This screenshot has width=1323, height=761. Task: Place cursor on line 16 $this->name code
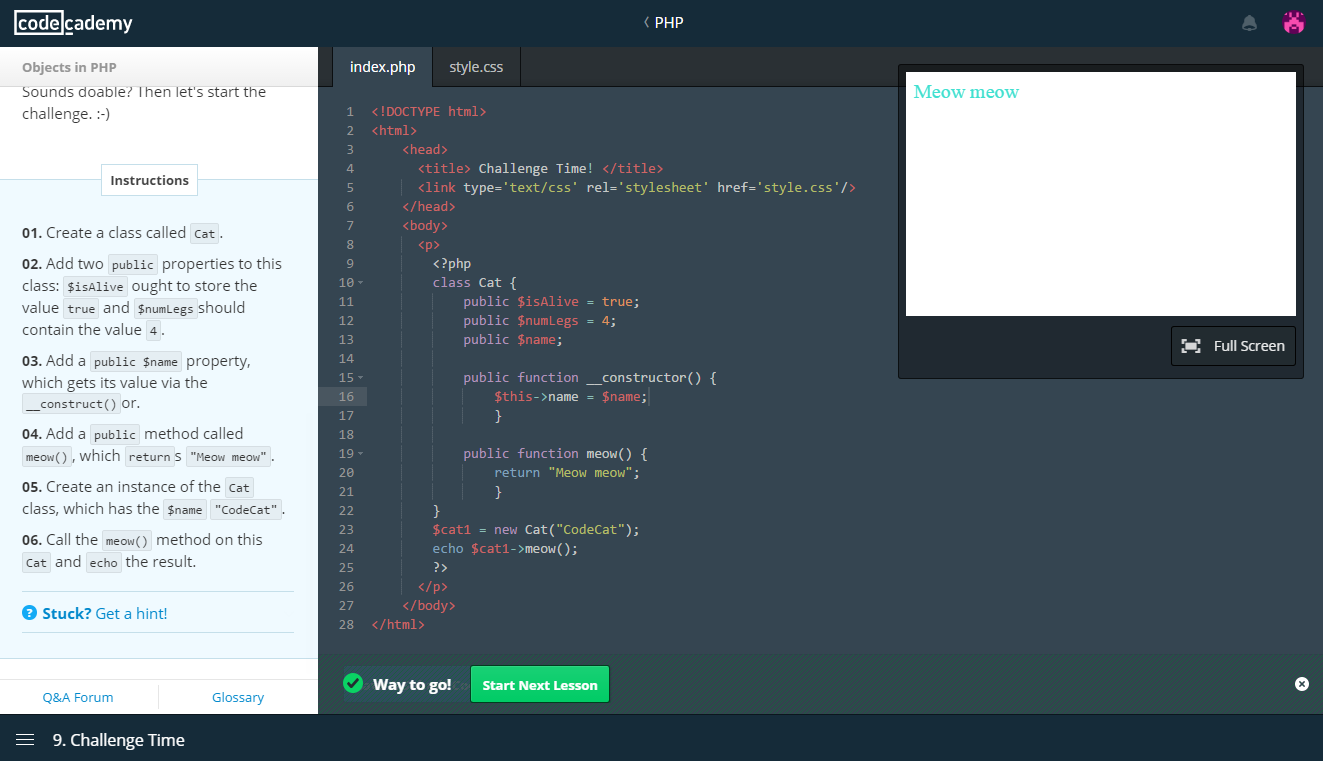pos(571,397)
